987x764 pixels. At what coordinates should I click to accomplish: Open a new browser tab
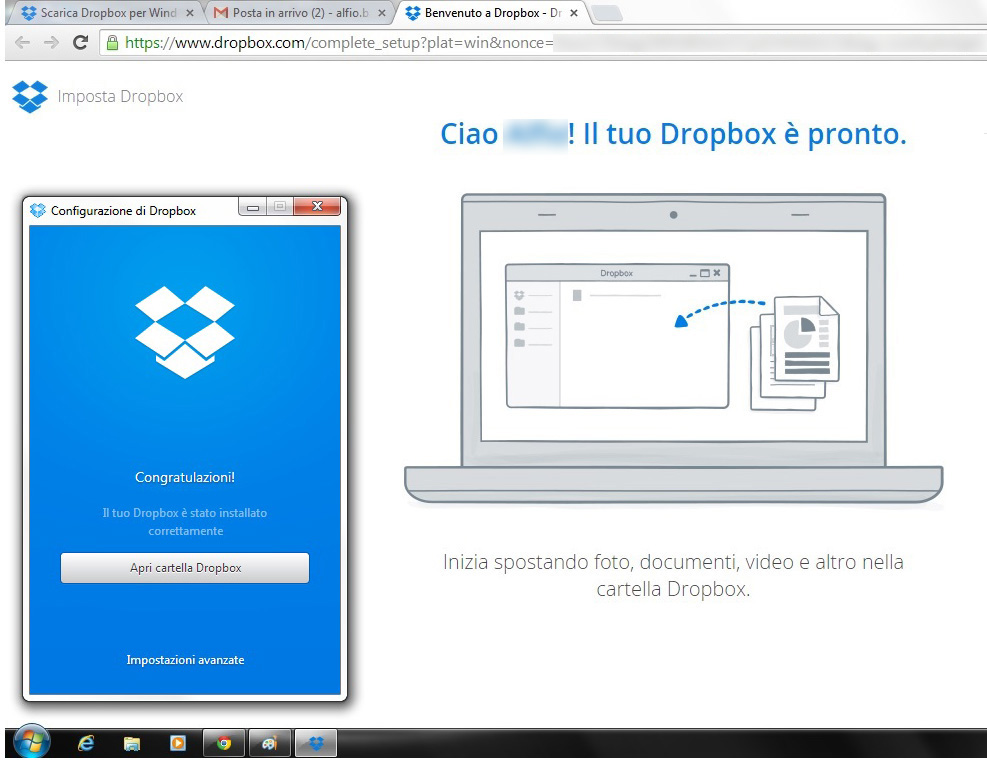click(607, 13)
